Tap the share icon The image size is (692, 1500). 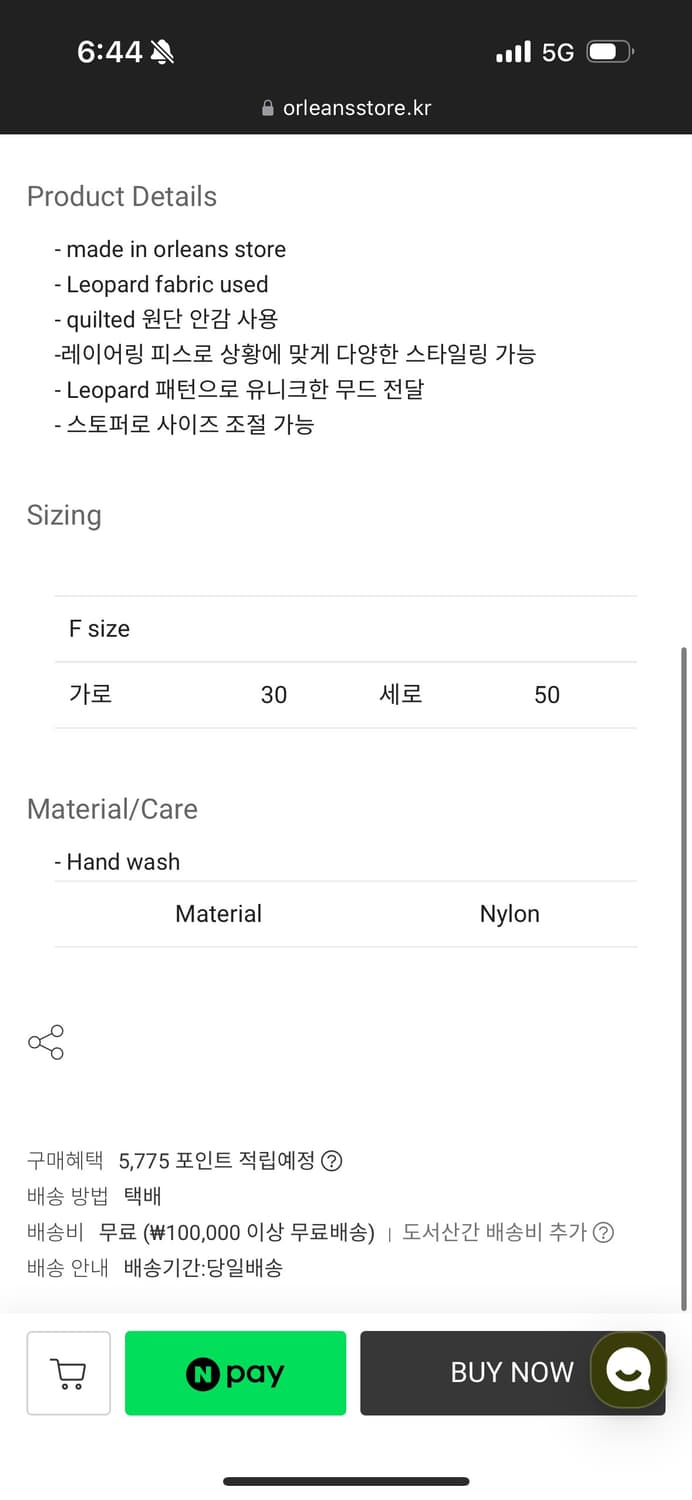point(46,1042)
